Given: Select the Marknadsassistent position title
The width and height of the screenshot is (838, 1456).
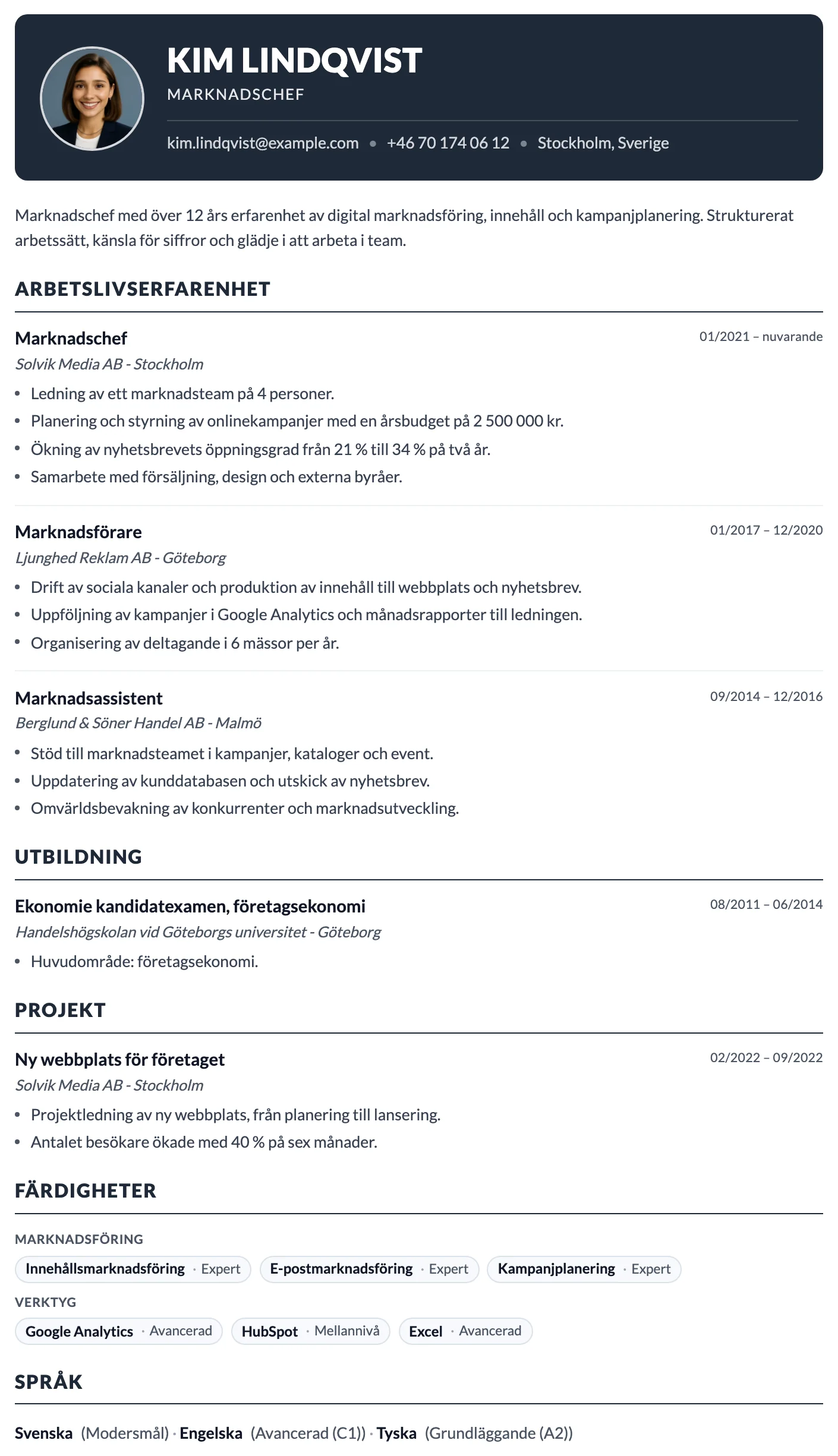Looking at the screenshot, I should 89,698.
